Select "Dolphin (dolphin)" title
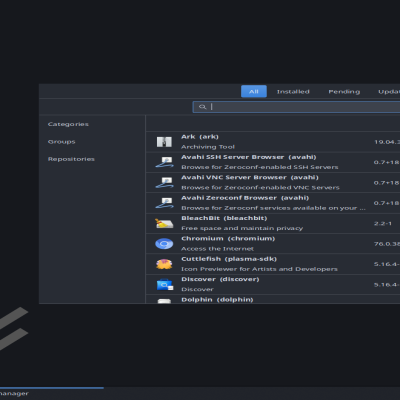Viewport: 400px width, 400px height. [x=217, y=299]
